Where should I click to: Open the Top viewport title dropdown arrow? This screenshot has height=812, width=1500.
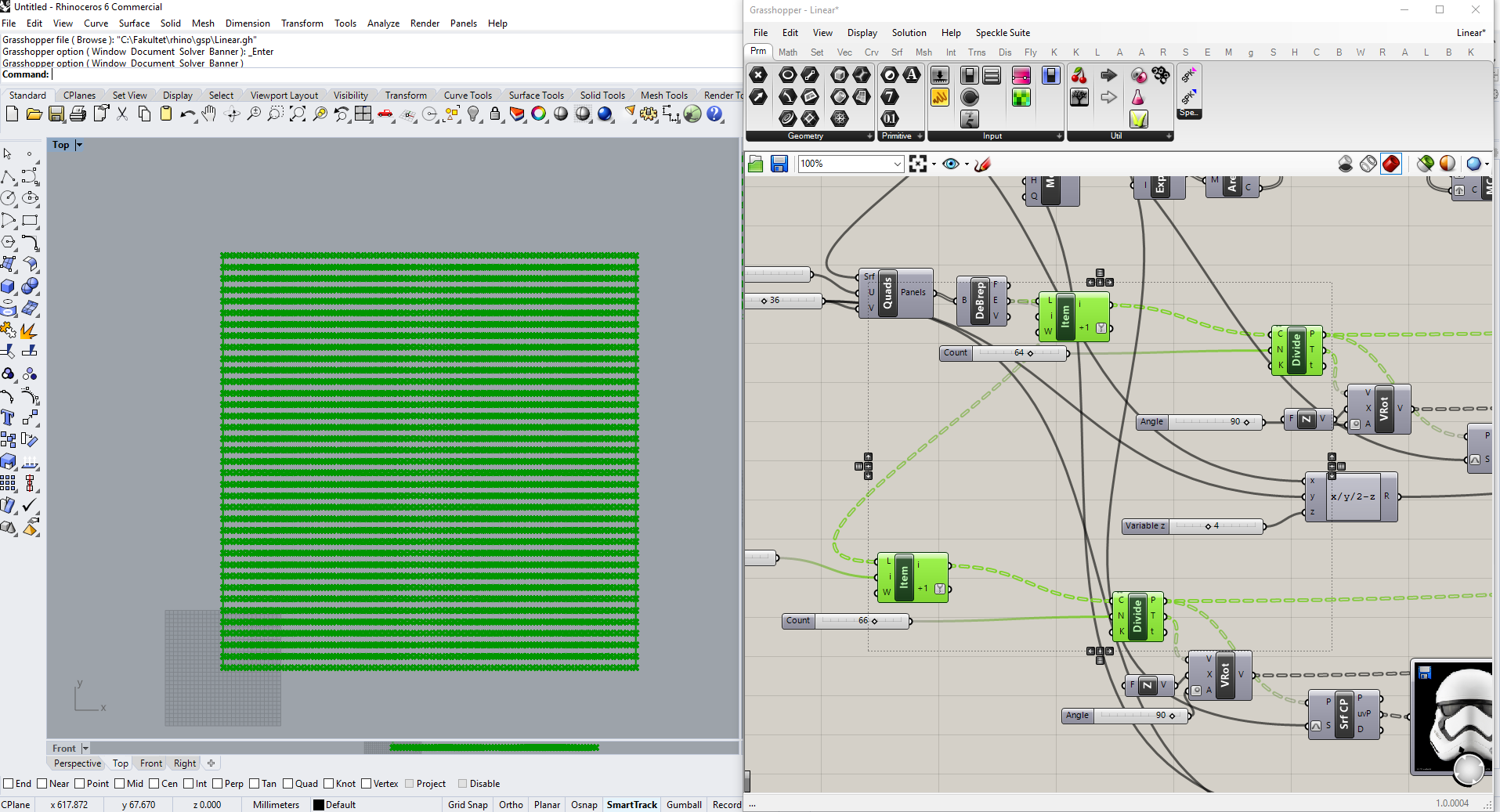click(79, 145)
